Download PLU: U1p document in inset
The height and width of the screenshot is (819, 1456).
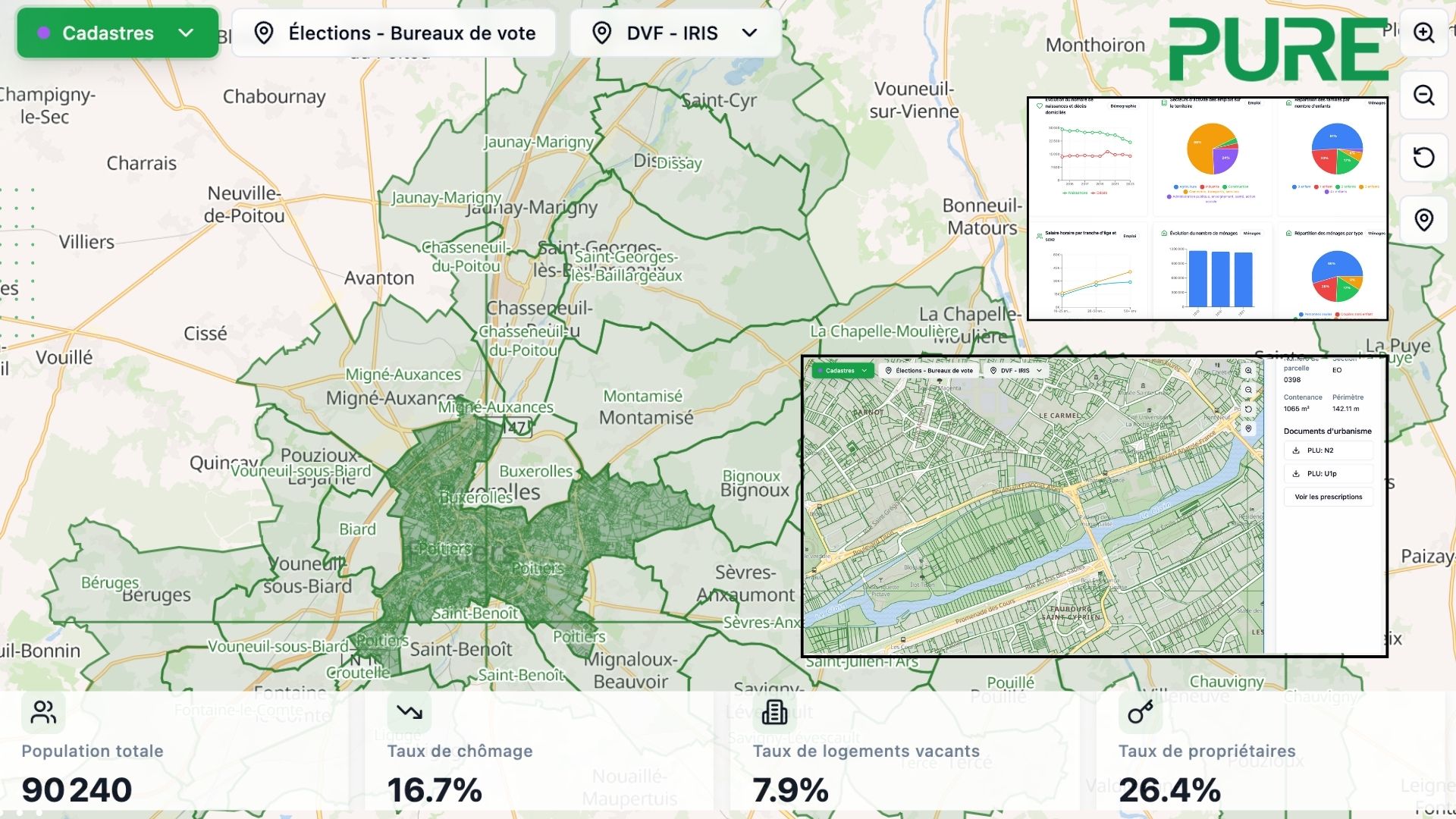(x=1328, y=474)
